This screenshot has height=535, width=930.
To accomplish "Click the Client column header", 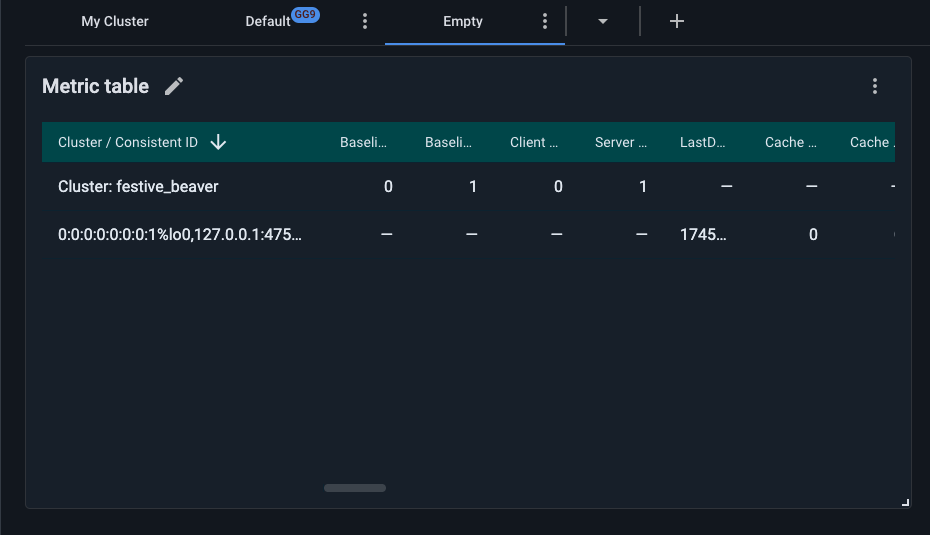I will click(535, 142).
